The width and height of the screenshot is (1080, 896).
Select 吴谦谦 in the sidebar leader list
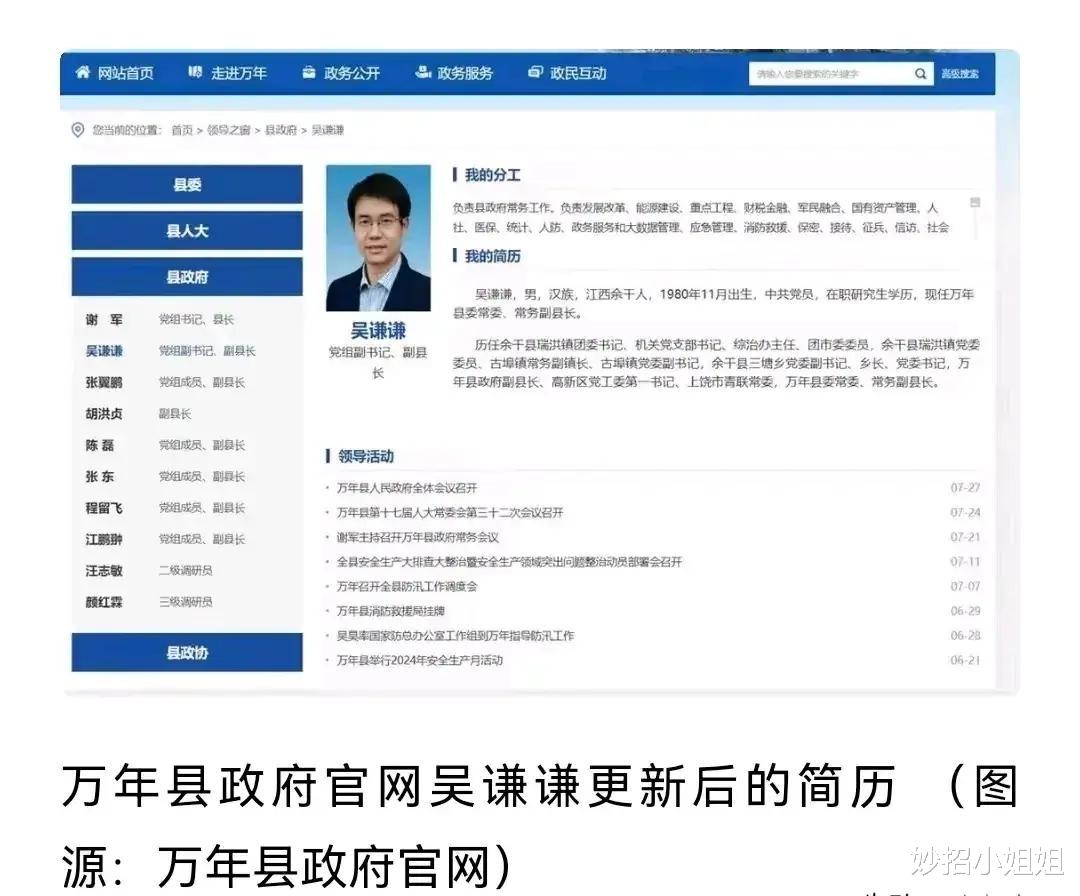[104, 351]
